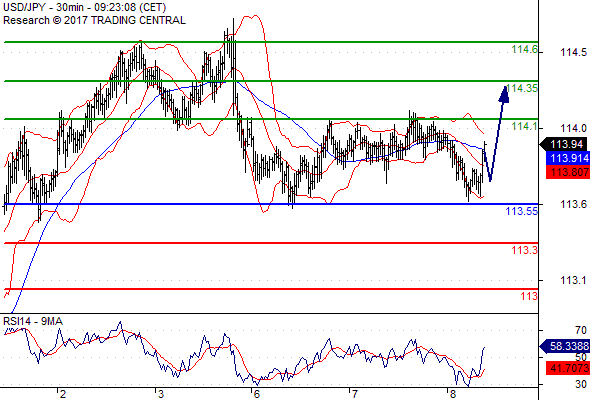The height and width of the screenshot is (400, 590).
Task: Click the RSI14 - 9MA indicator label
Action: point(33,321)
